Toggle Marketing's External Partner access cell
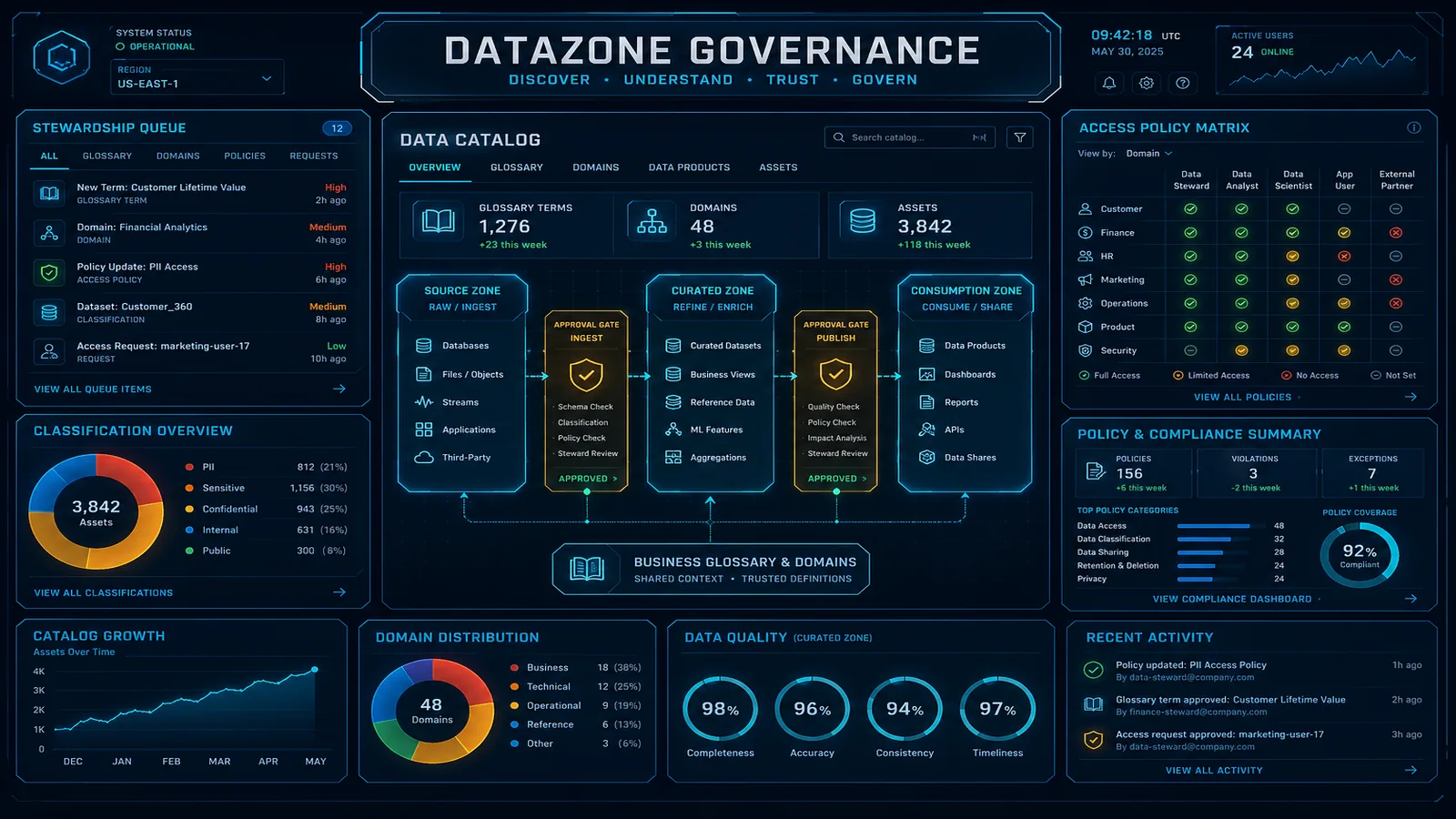The height and width of the screenshot is (819, 1456). coord(1397,279)
